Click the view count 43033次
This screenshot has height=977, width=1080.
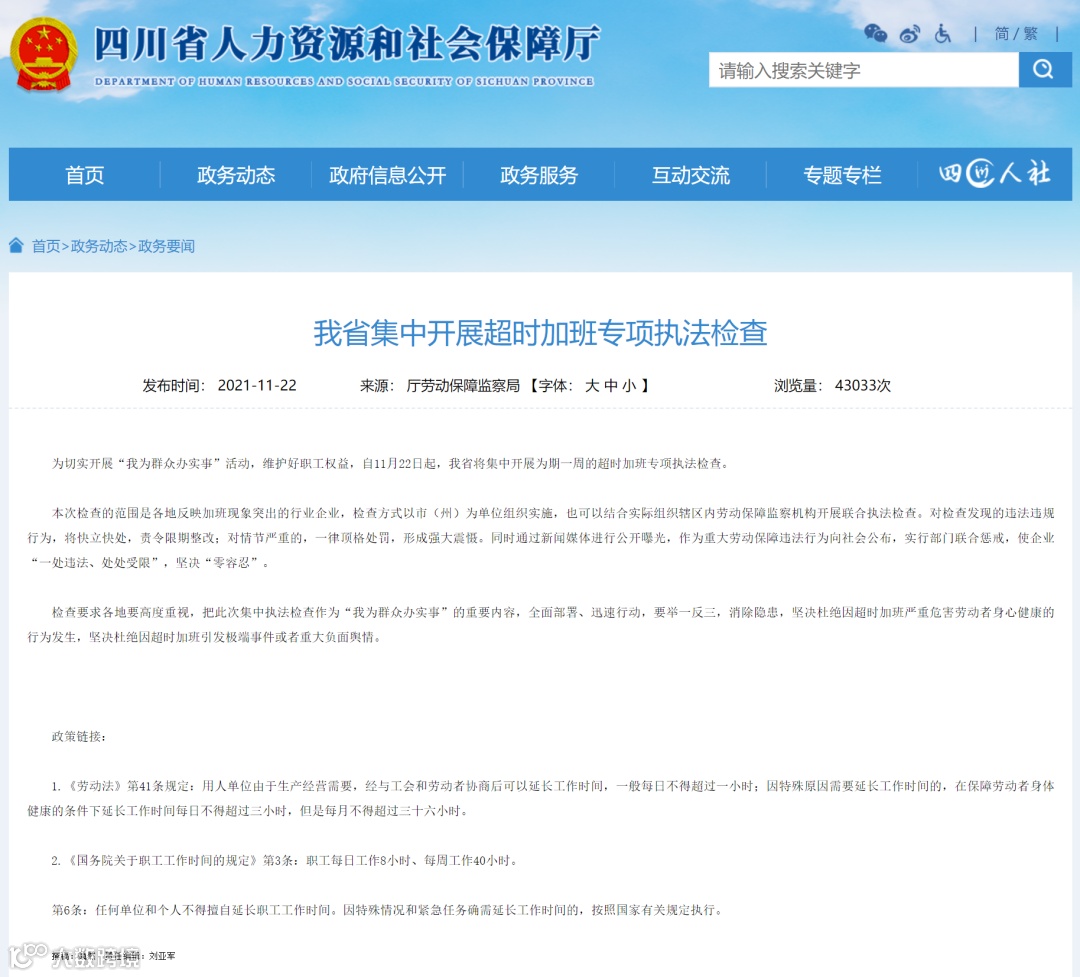point(863,385)
